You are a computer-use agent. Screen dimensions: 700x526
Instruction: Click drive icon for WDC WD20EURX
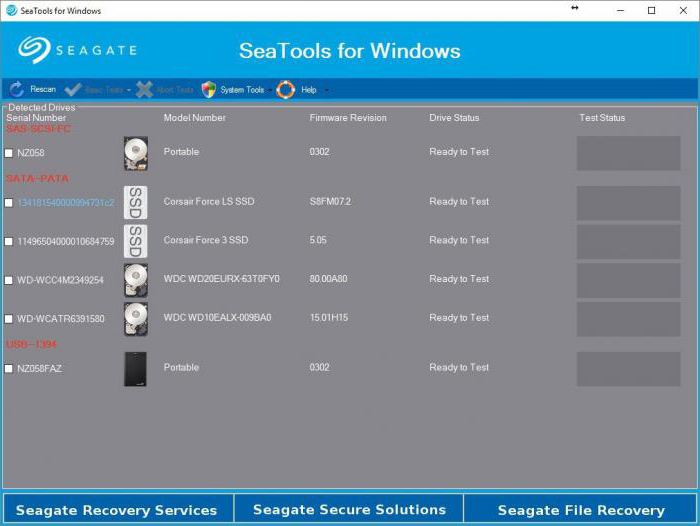[x=136, y=280]
